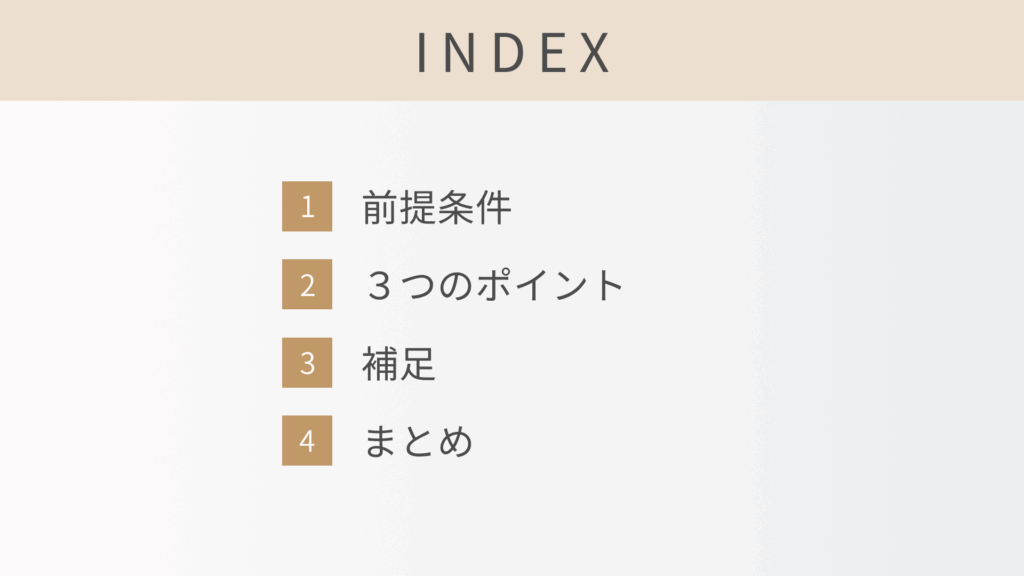Click the letter N in INDEX title
The width and height of the screenshot is (1024, 576).
(x=461, y=53)
